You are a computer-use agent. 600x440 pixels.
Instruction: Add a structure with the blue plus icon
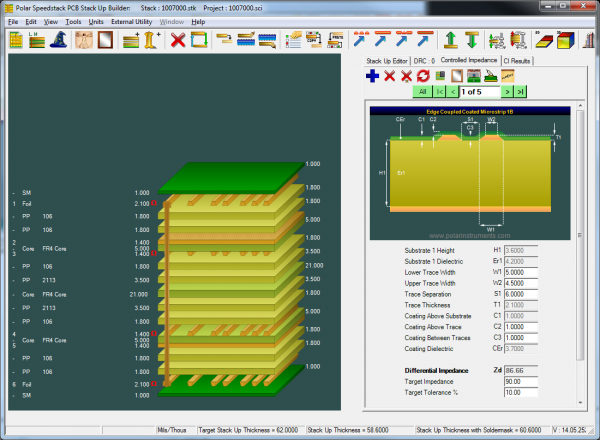tap(372, 76)
